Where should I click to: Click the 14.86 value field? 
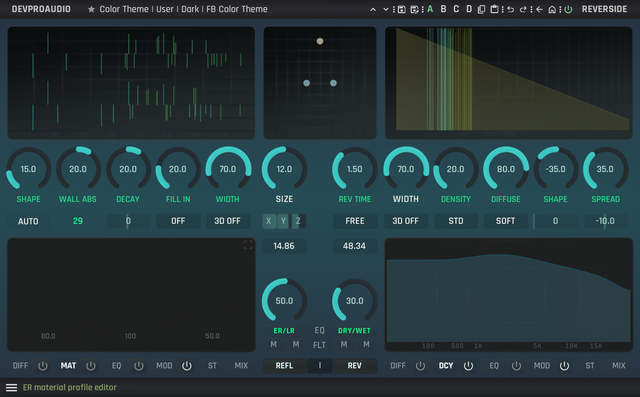(x=284, y=246)
